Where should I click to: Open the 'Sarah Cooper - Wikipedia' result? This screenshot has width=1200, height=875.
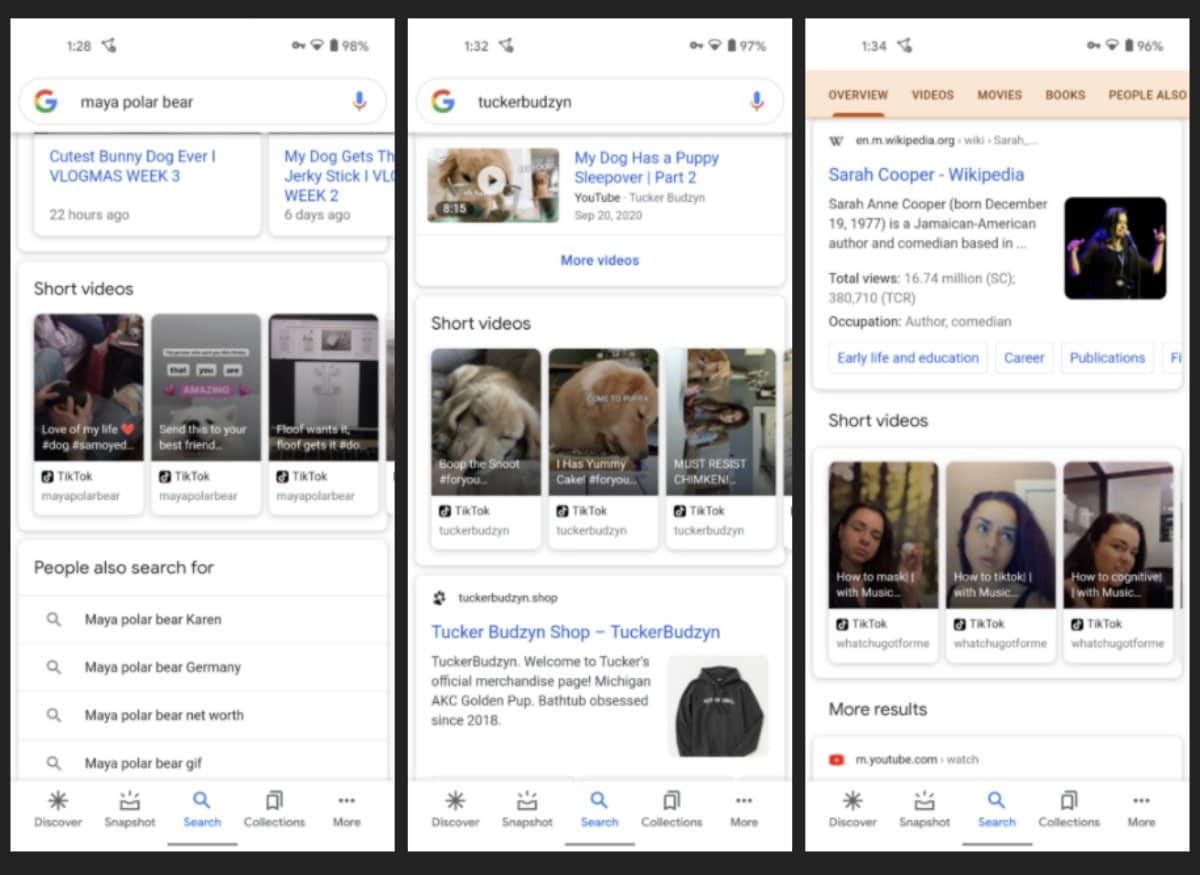pos(926,174)
